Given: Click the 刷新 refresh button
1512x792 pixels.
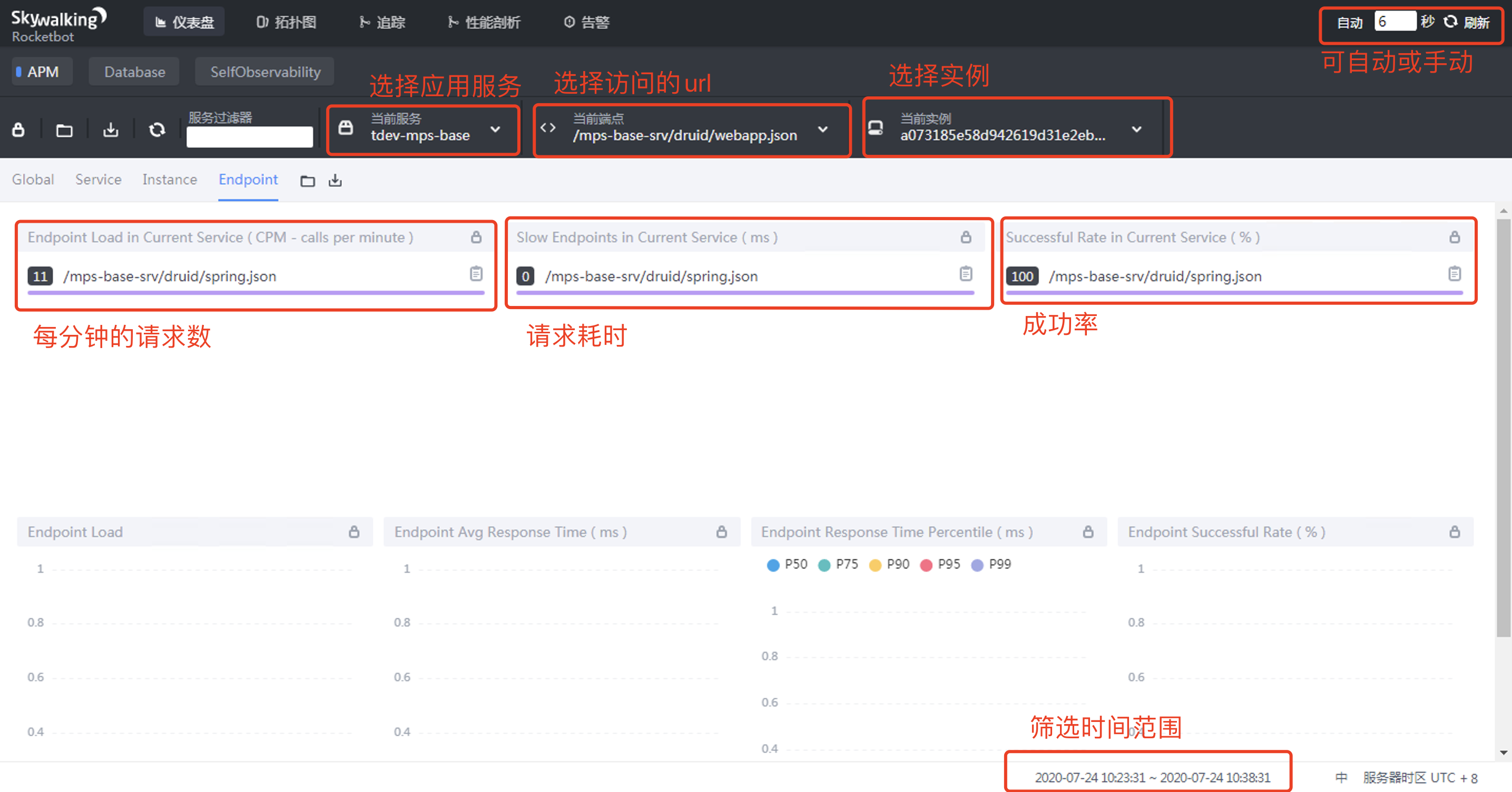Looking at the screenshot, I should [1467, 22].
